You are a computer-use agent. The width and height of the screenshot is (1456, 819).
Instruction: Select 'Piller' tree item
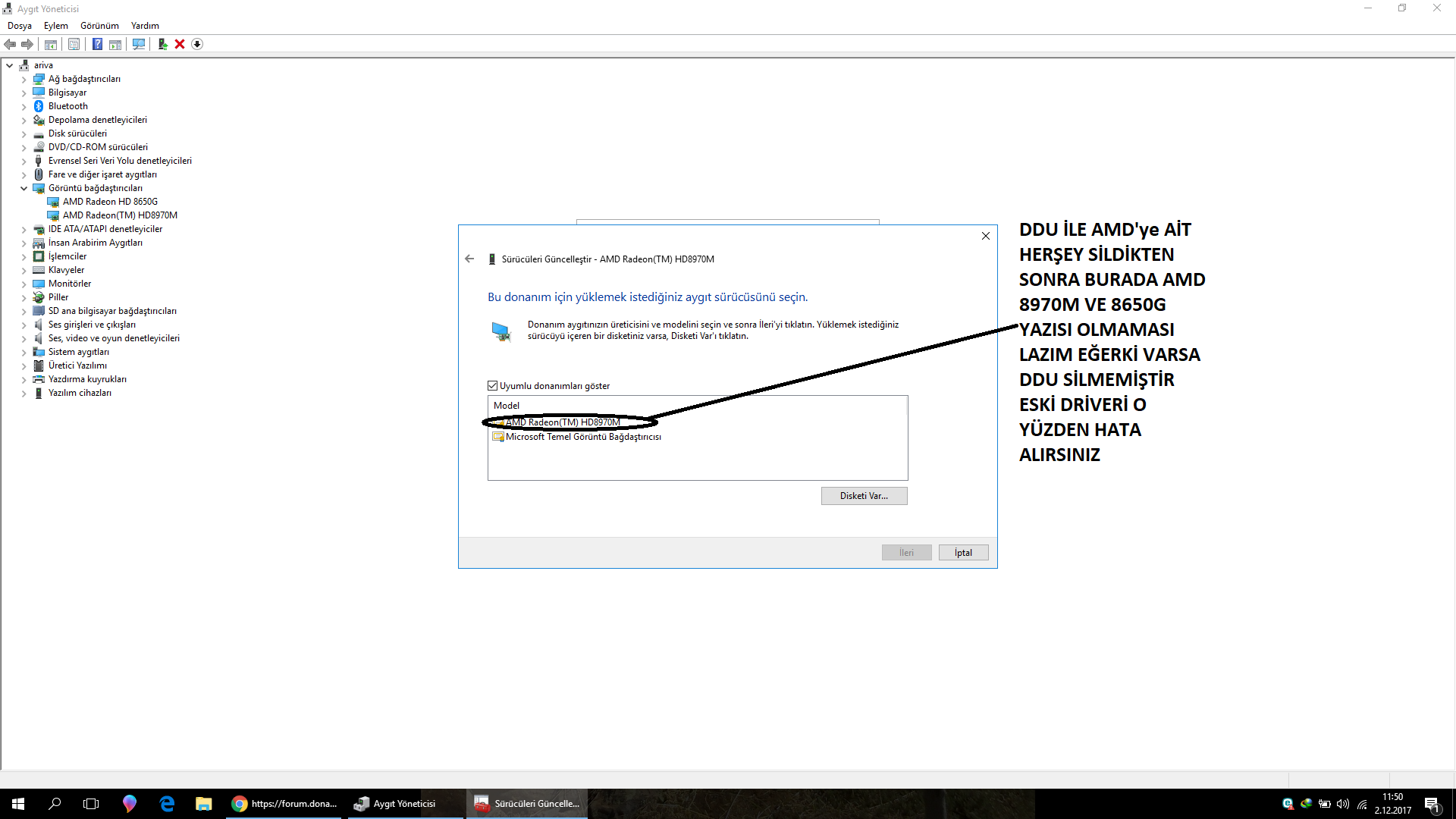58,297
